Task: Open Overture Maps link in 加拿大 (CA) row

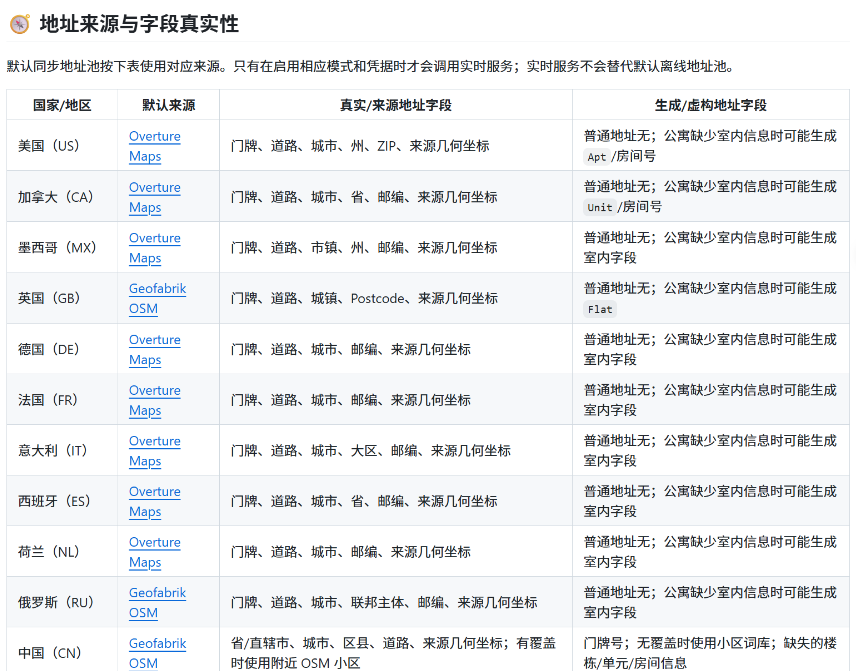Action: (x=154, y=197)
